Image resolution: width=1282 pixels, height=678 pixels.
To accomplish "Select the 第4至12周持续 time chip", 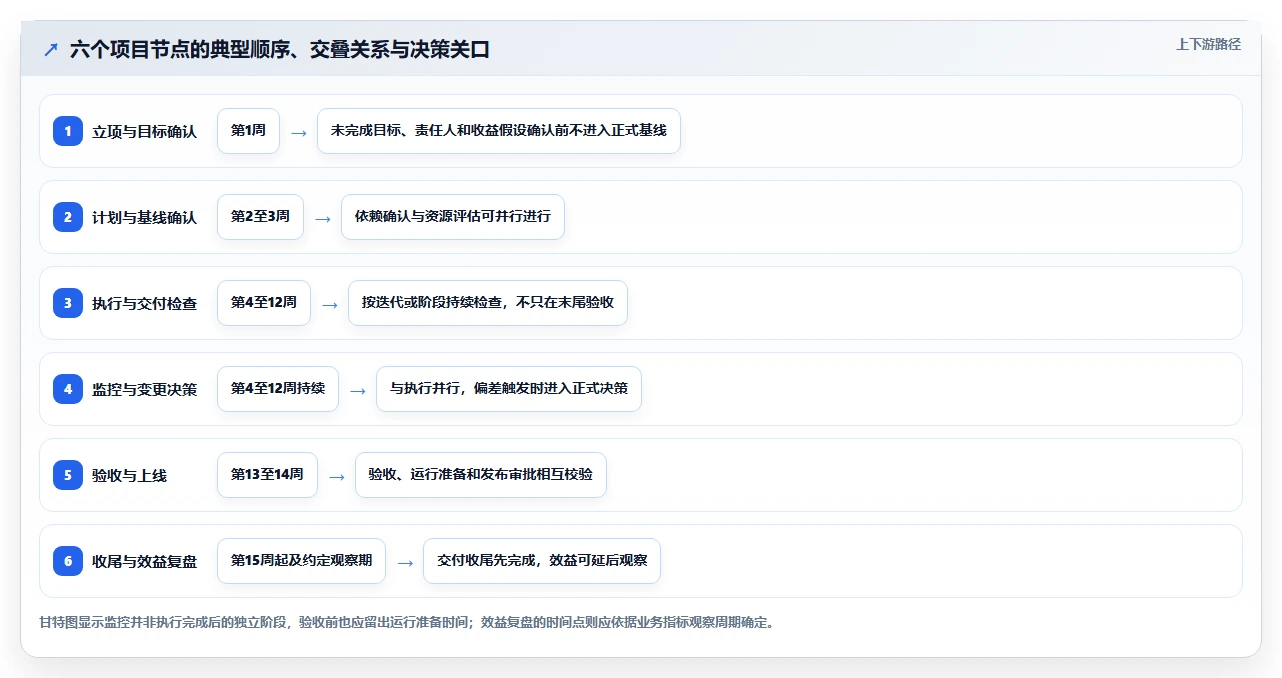I will click(278, 389).
